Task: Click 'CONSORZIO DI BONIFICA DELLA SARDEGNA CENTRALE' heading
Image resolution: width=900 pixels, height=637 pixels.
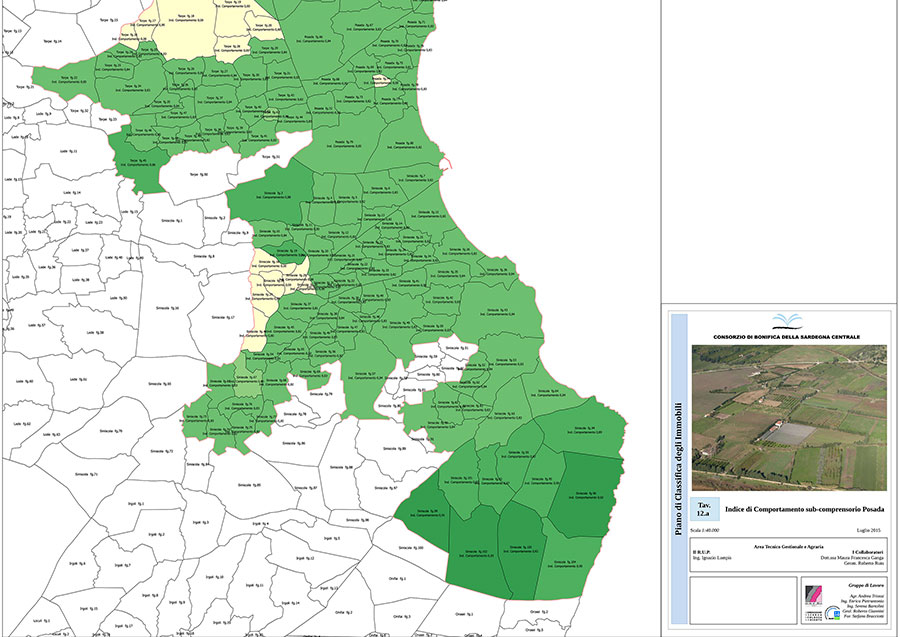Action: [x=786, y=337]
